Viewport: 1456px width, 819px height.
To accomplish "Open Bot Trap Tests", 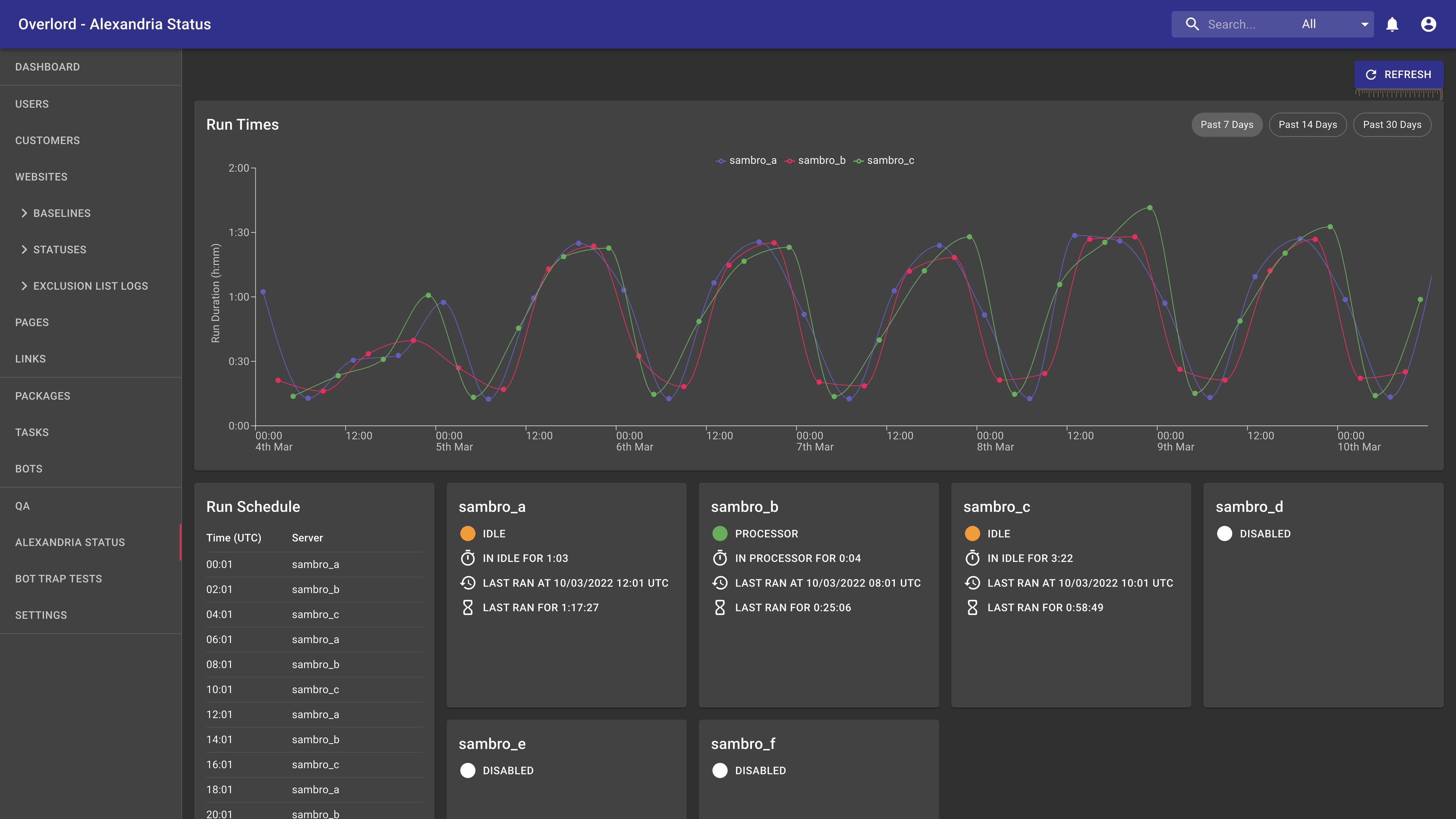I will click(91, 579).
